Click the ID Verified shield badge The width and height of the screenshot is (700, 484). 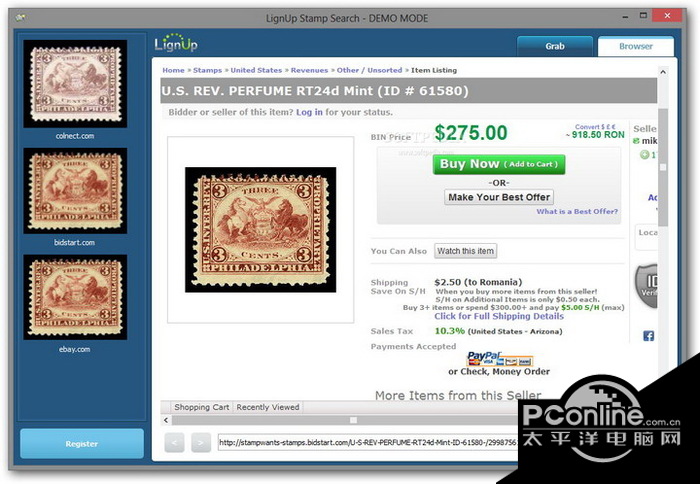pos(646,285)
